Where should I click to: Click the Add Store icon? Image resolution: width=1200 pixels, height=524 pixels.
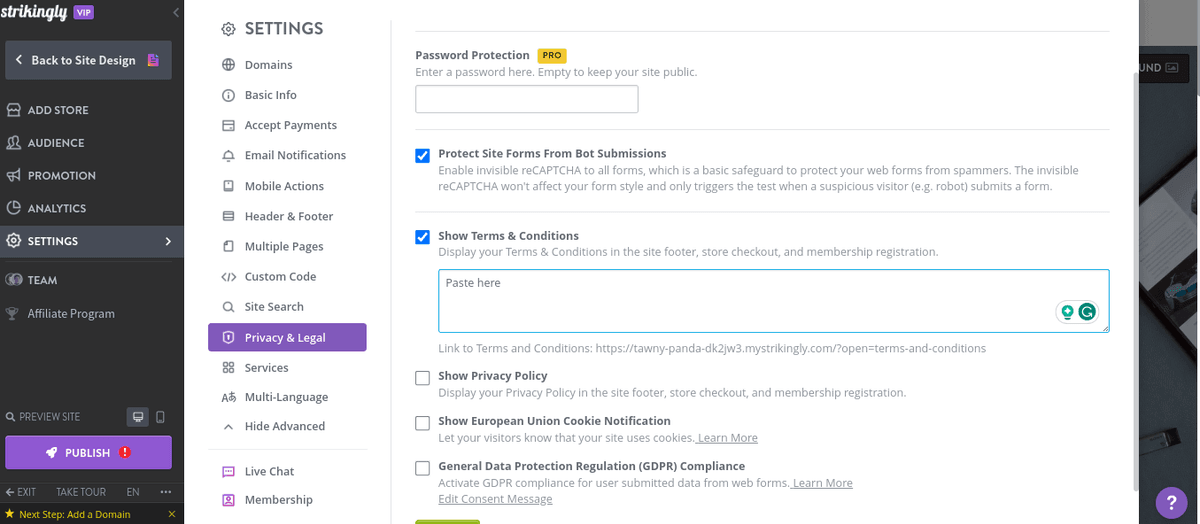[14, 110]
